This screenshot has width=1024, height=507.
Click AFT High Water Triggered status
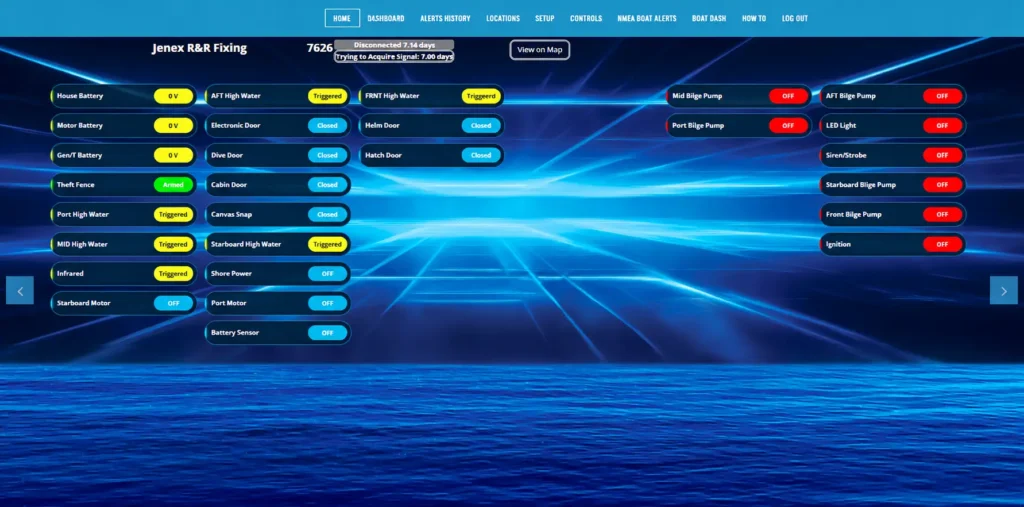(328, 96)
